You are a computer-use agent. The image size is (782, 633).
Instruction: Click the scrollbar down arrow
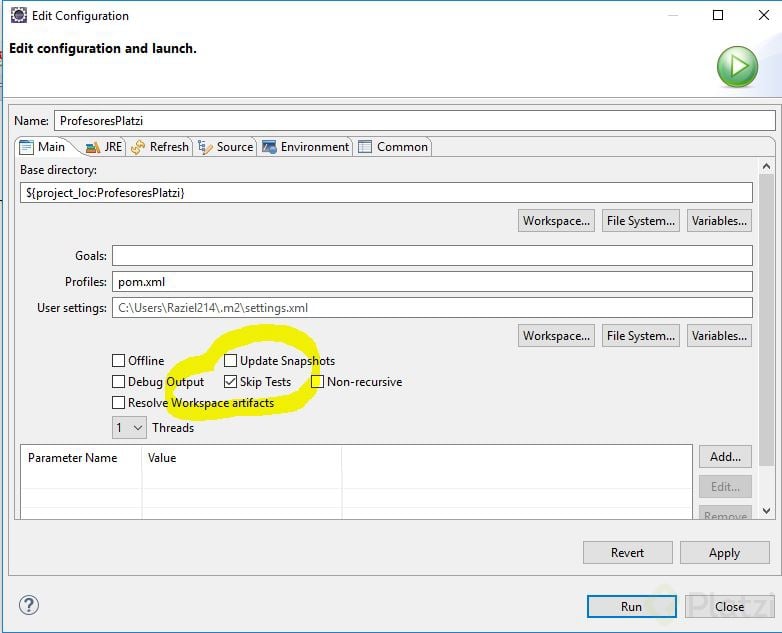pyautogui.click(x=767, y=511)
